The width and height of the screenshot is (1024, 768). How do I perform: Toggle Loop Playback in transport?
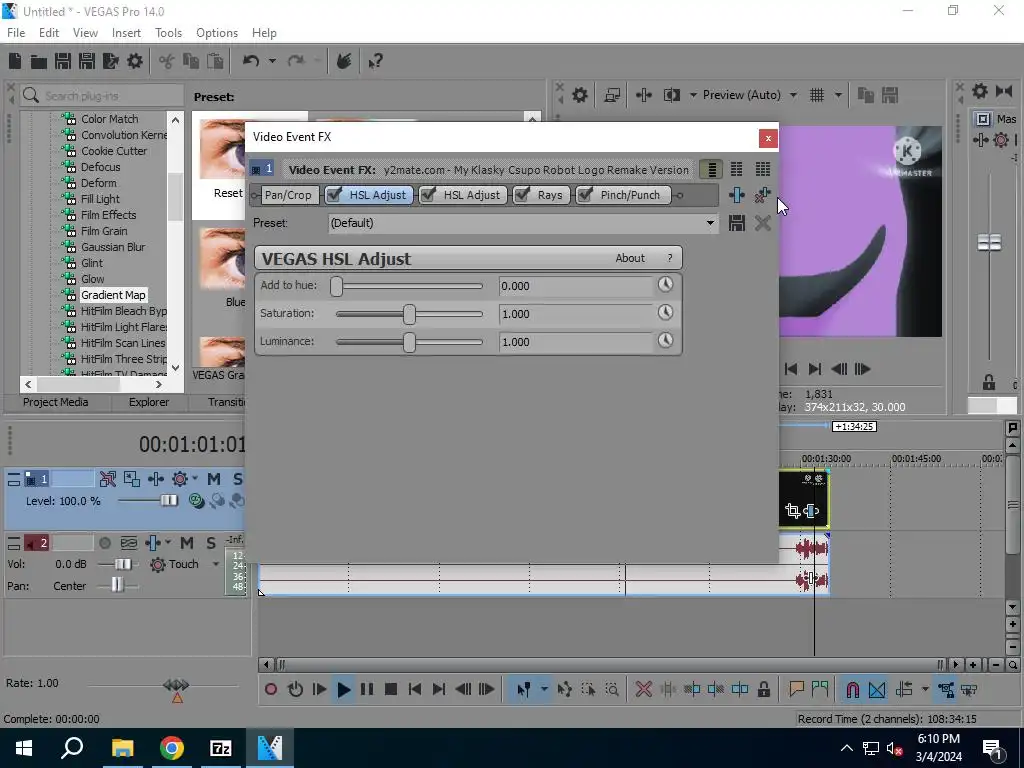coord(295,690)
